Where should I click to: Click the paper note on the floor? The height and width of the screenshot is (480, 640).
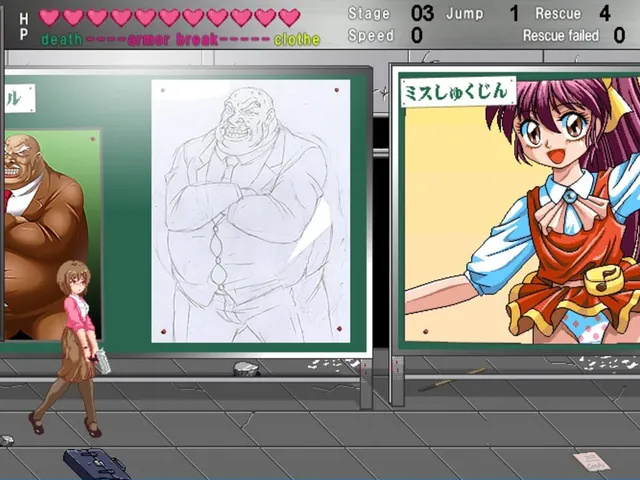pyautogui.click(x=591, y=462)
